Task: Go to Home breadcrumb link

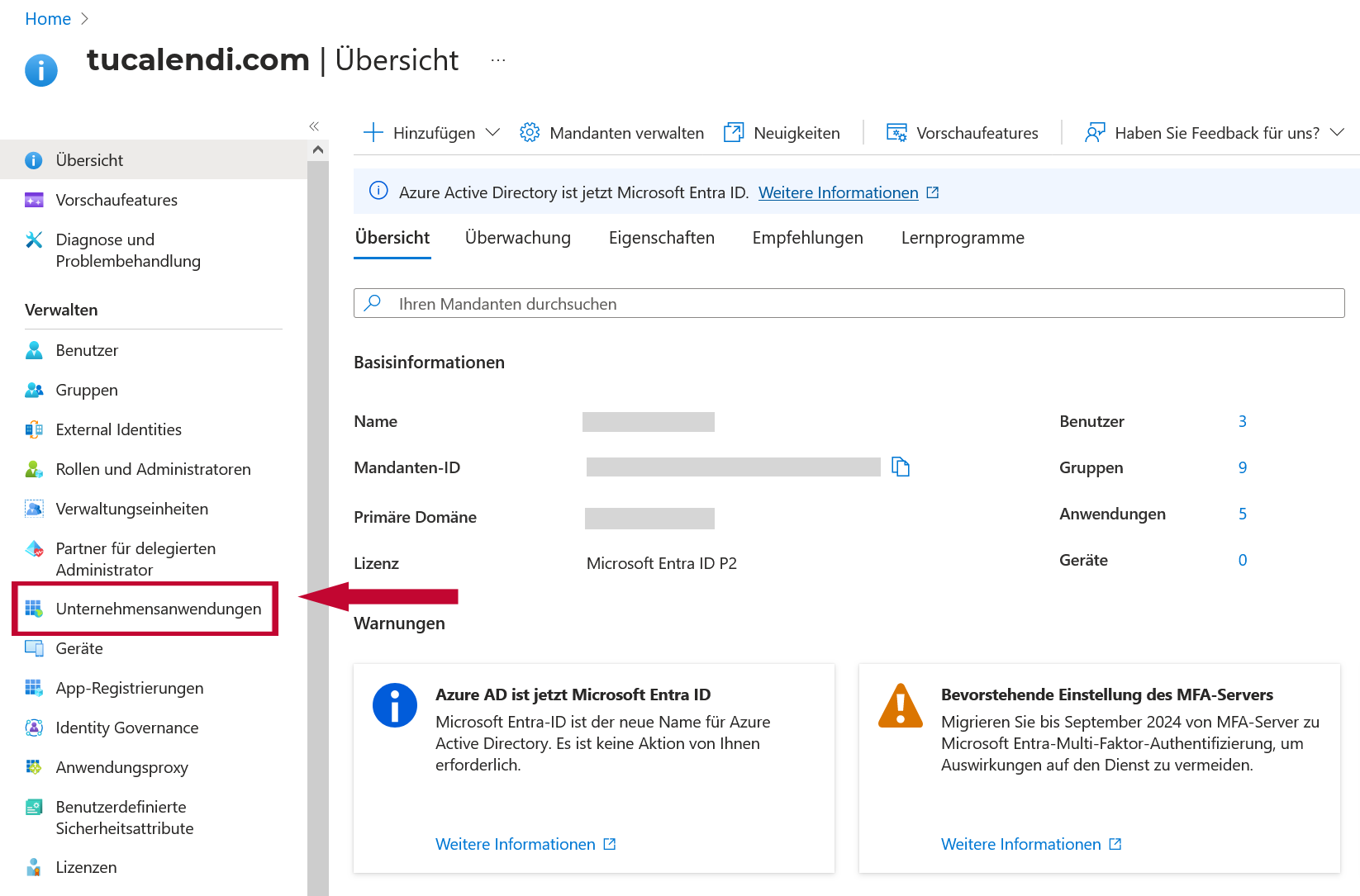Action: click(x=48, y=18)
